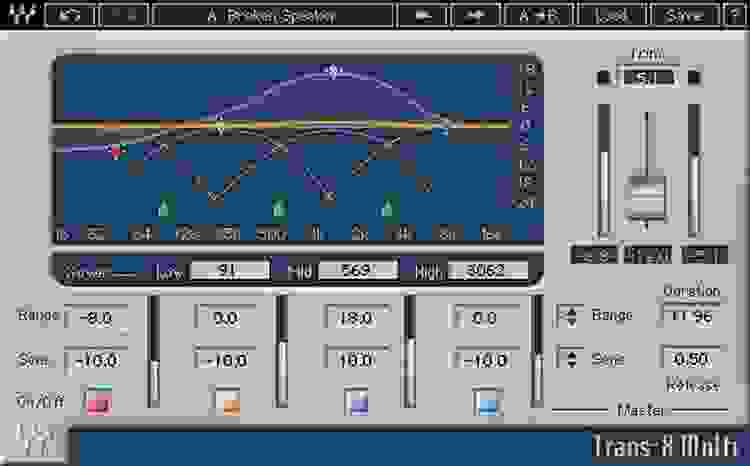Image resolution: width=750 pixels, height=466 pixels.
Task: Open the Load preset menu
Action: pyautogui.click(x=613, y=16)
